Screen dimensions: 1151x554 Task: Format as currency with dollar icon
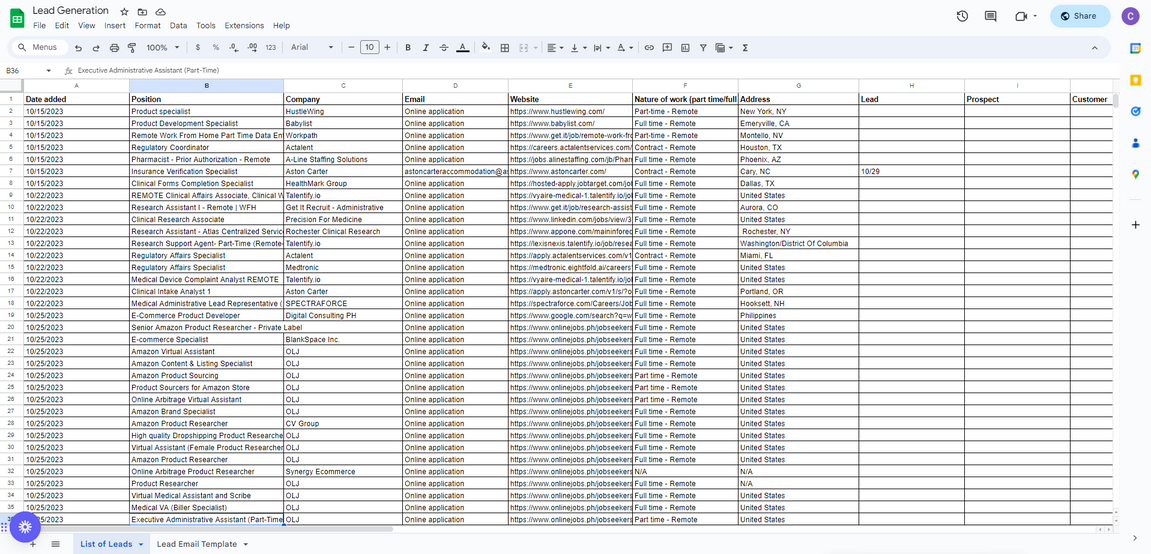pyautogui.click(x=197, y=48)
